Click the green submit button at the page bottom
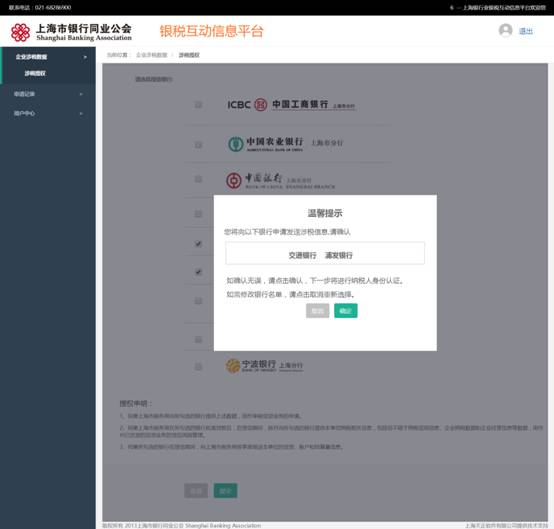The height and width of the screenshot is (529, 554). click(x=225, y=490)
